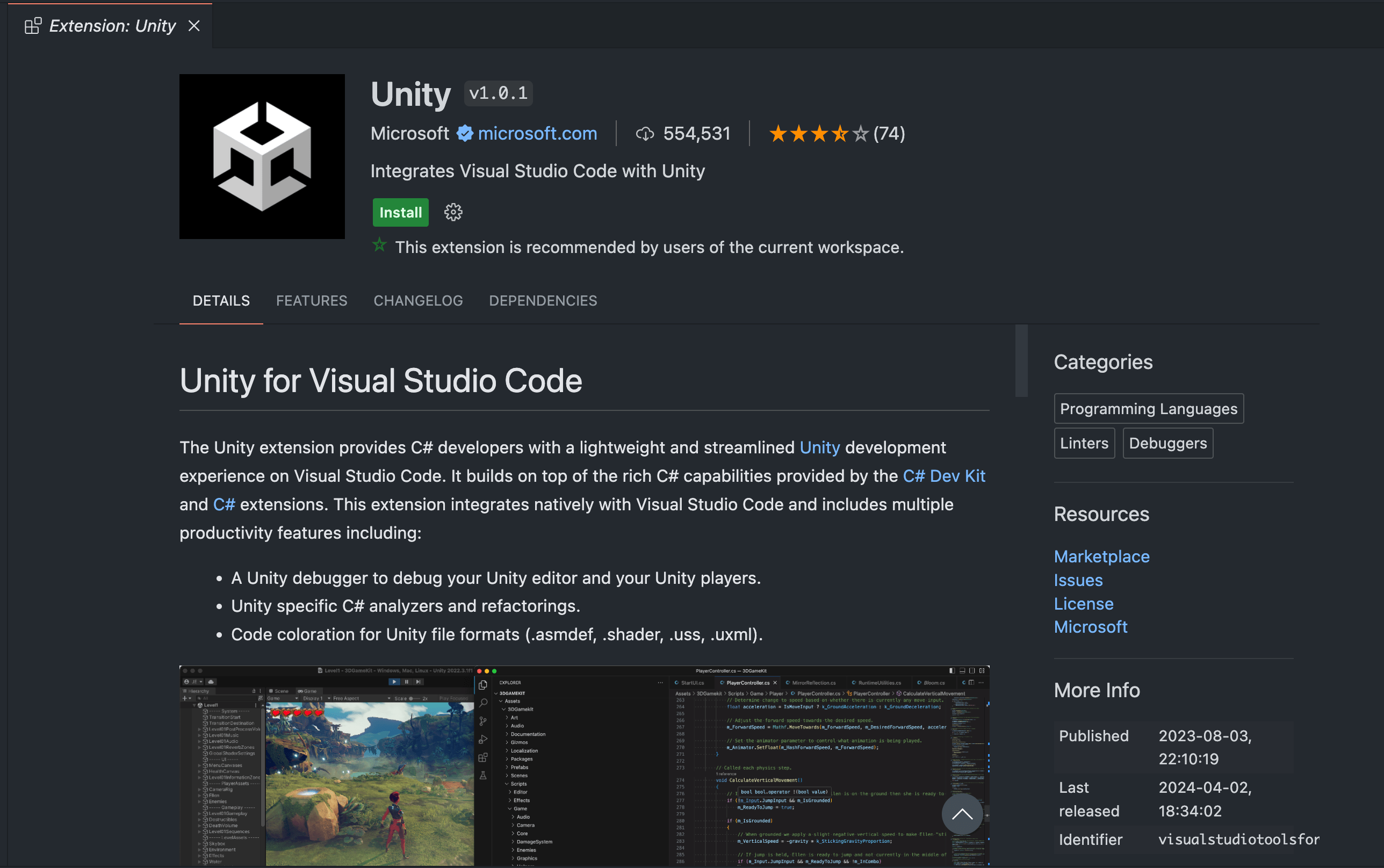
Task: Click the details pane vertical scrollbar
Action: click(1022, 360)
